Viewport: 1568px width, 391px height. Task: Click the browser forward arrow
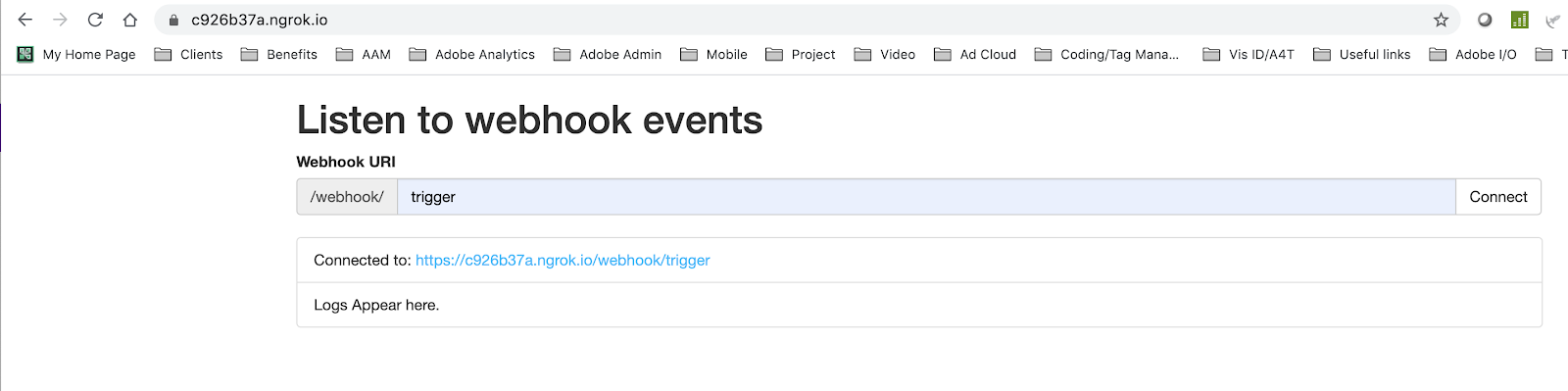click(60, 20)
